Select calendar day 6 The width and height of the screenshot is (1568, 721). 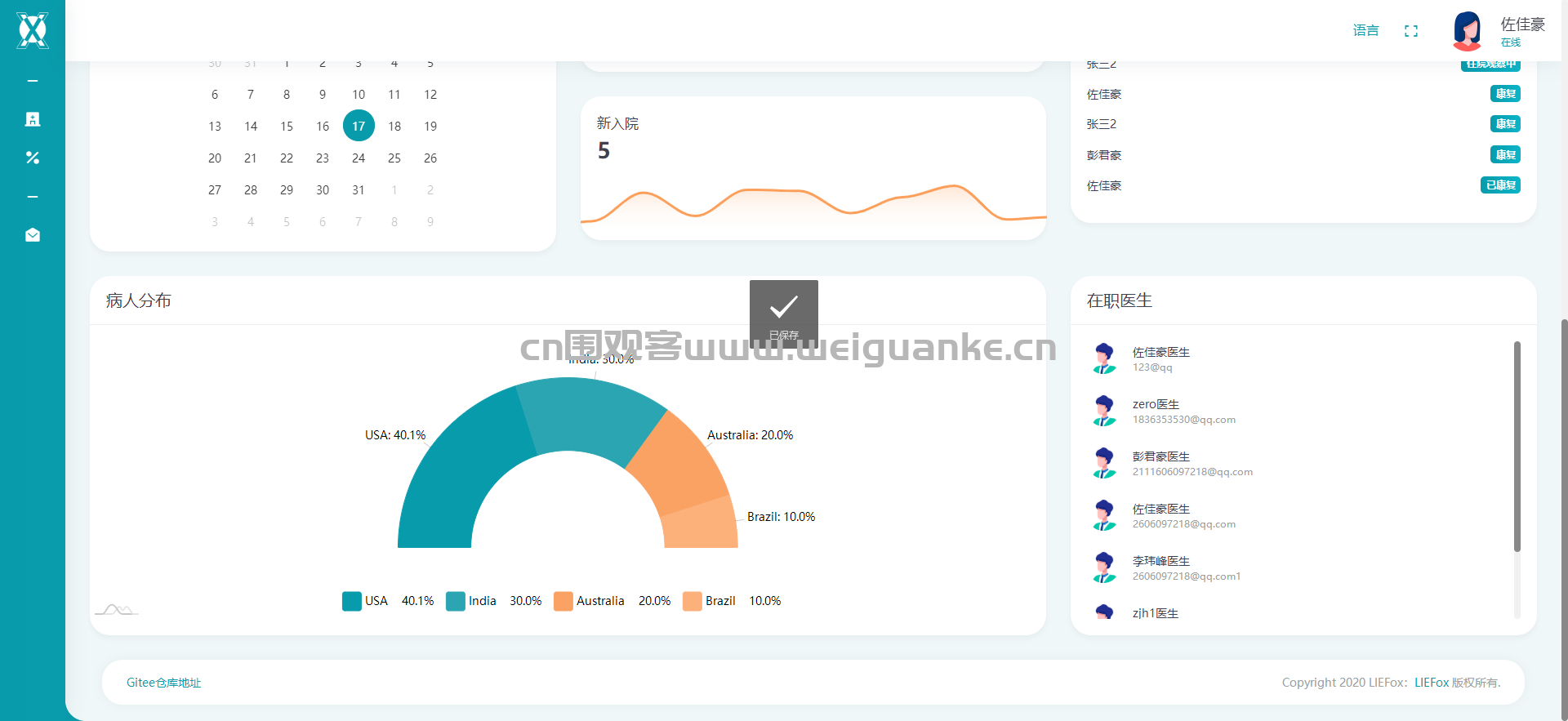coord(215,94)
